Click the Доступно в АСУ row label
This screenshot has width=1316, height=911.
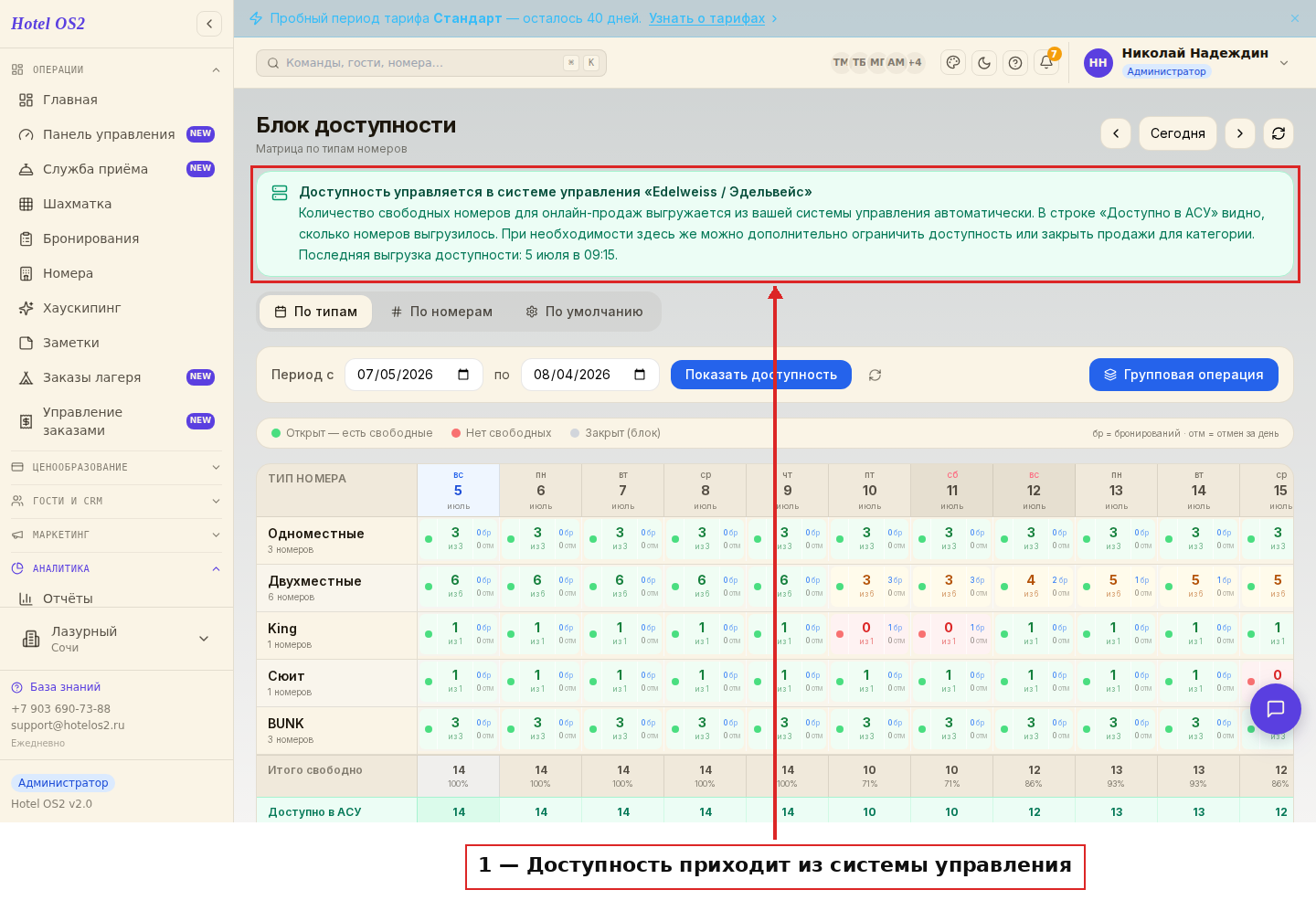(x=315, y=811)
